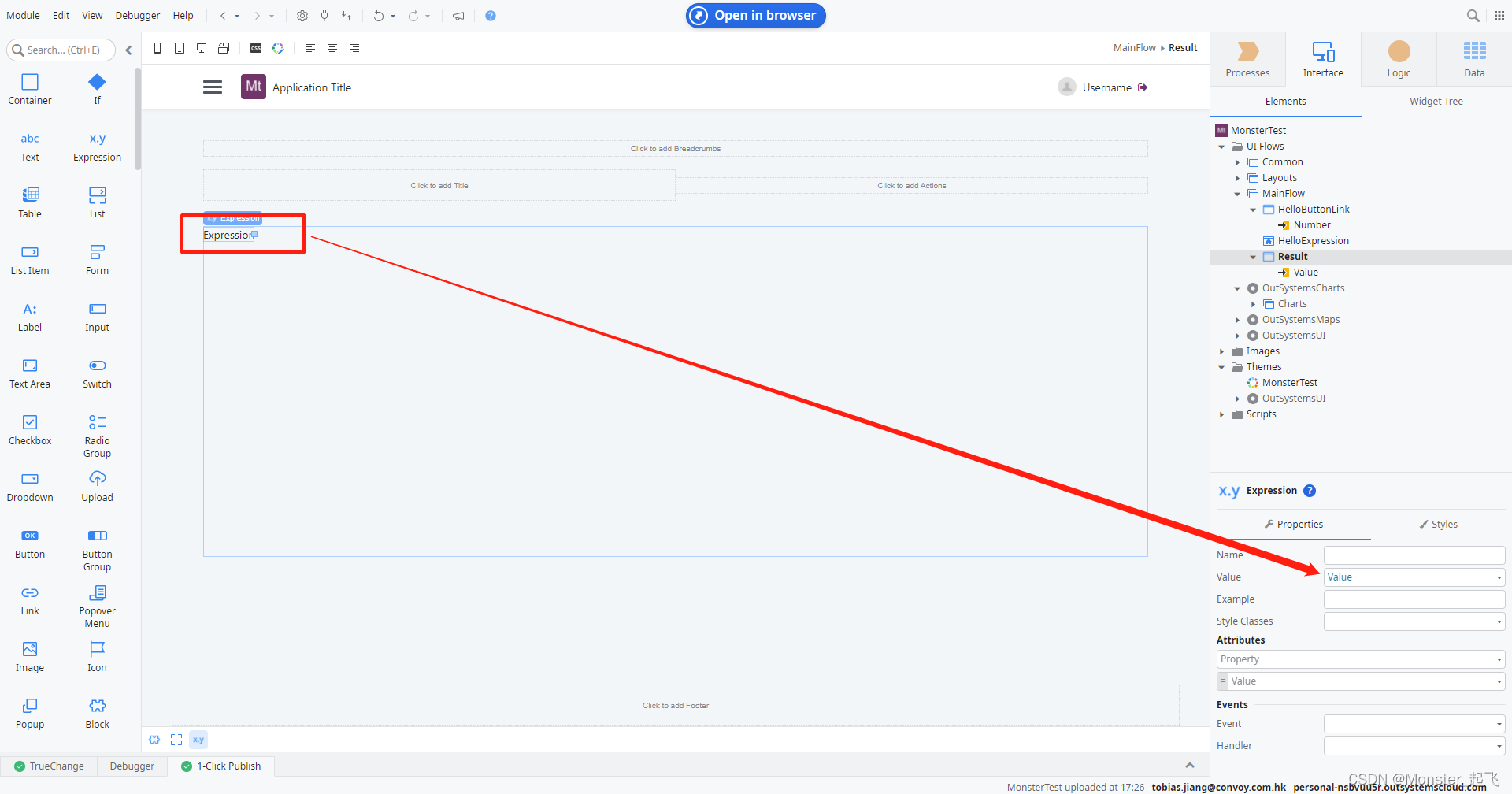Click Open in browser button
Viewport: 1512px width, 794px height.
click(x=756, y=16)
